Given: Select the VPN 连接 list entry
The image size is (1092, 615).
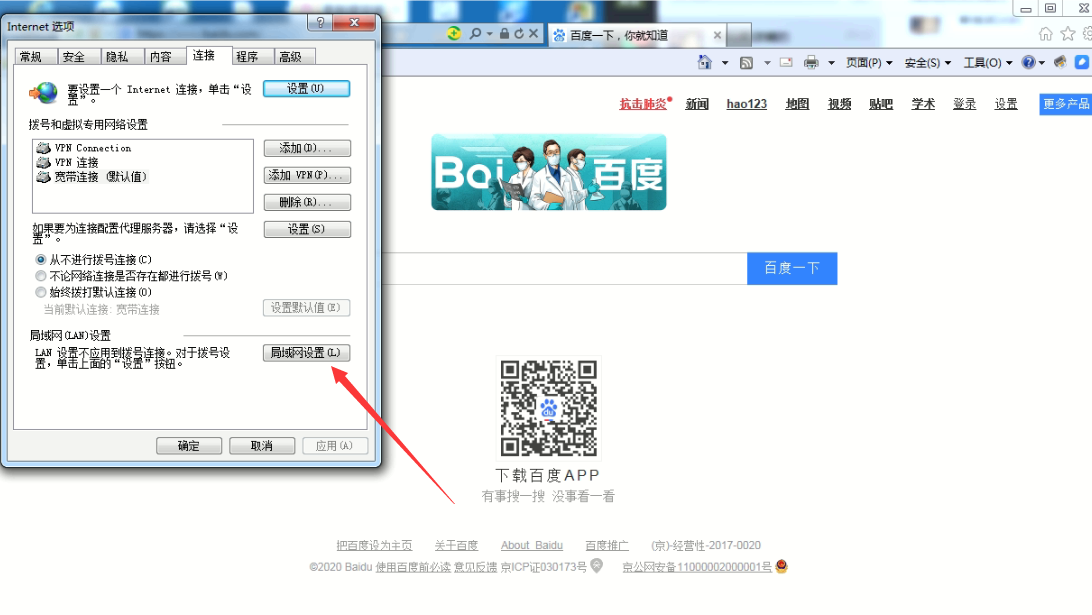Looking at the screenshot, I should (68, 162).
